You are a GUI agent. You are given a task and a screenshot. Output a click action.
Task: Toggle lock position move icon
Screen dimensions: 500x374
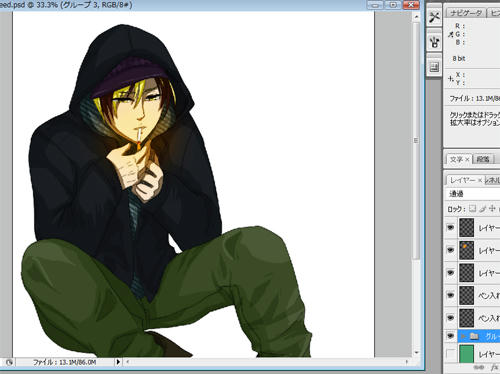tap(492, 209)
